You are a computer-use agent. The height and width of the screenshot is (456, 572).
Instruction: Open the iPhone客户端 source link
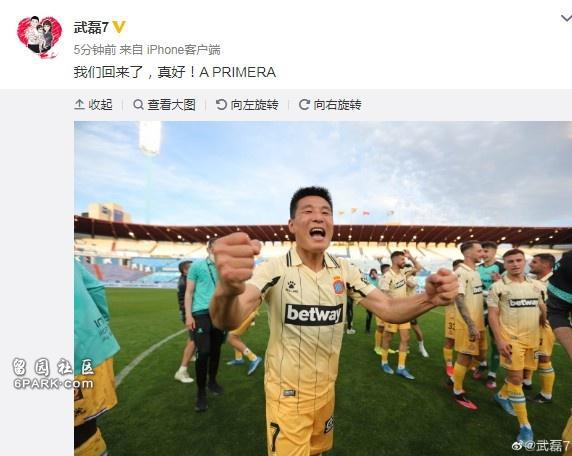coord(183,50)
